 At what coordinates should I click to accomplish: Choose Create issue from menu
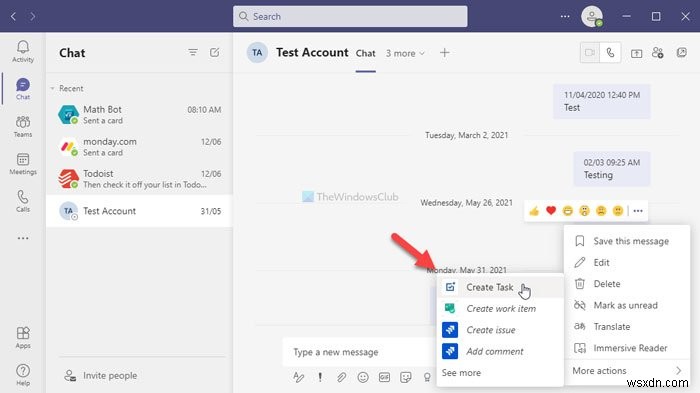click(500, 330)
